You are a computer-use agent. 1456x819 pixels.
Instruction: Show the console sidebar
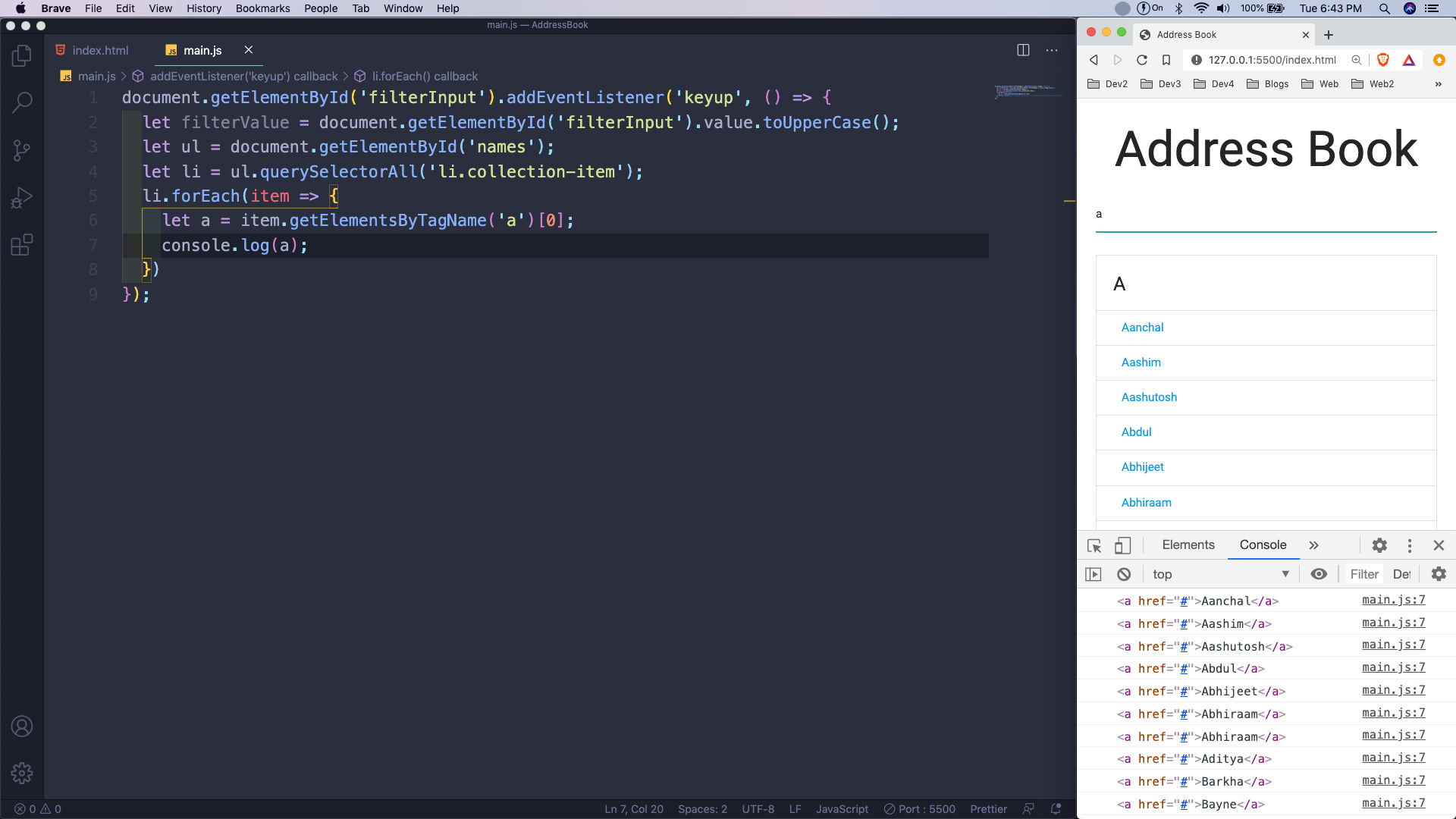tap(1094, 574)
